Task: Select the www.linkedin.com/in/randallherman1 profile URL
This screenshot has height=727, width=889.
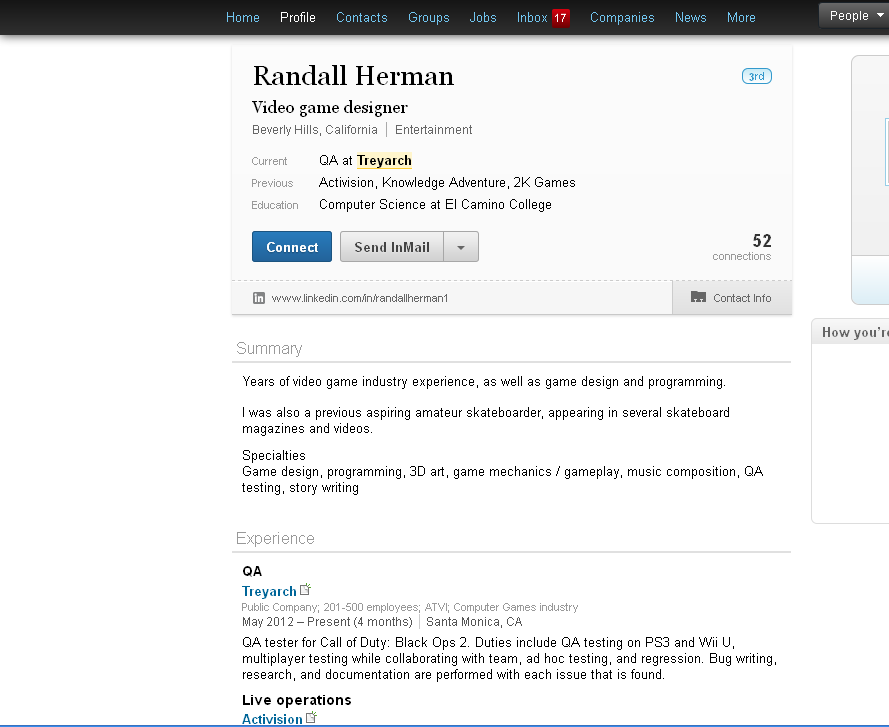Action: pyautogui.click(x=359, y=298)
